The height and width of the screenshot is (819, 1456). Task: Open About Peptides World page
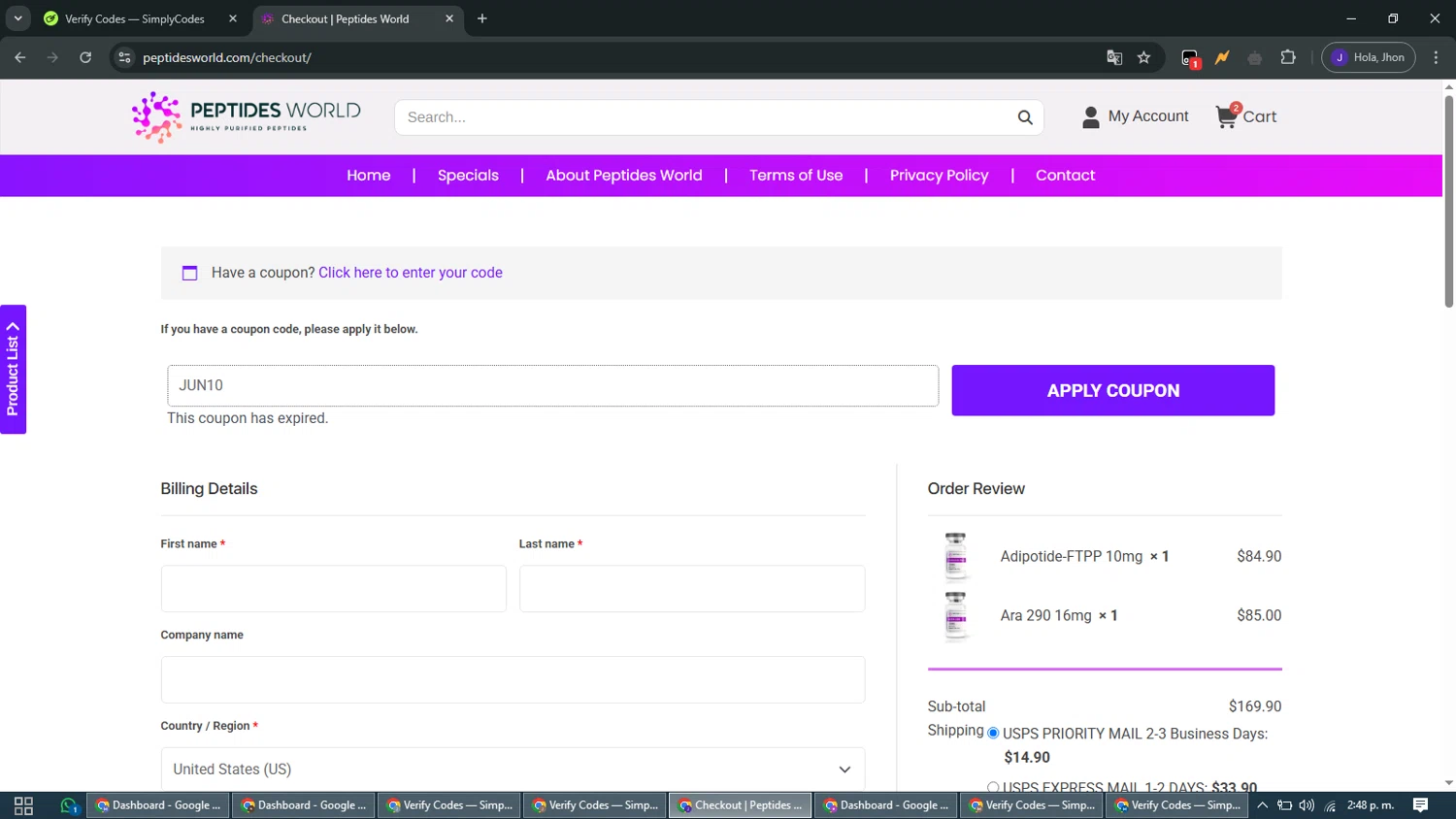pos(624,176)
